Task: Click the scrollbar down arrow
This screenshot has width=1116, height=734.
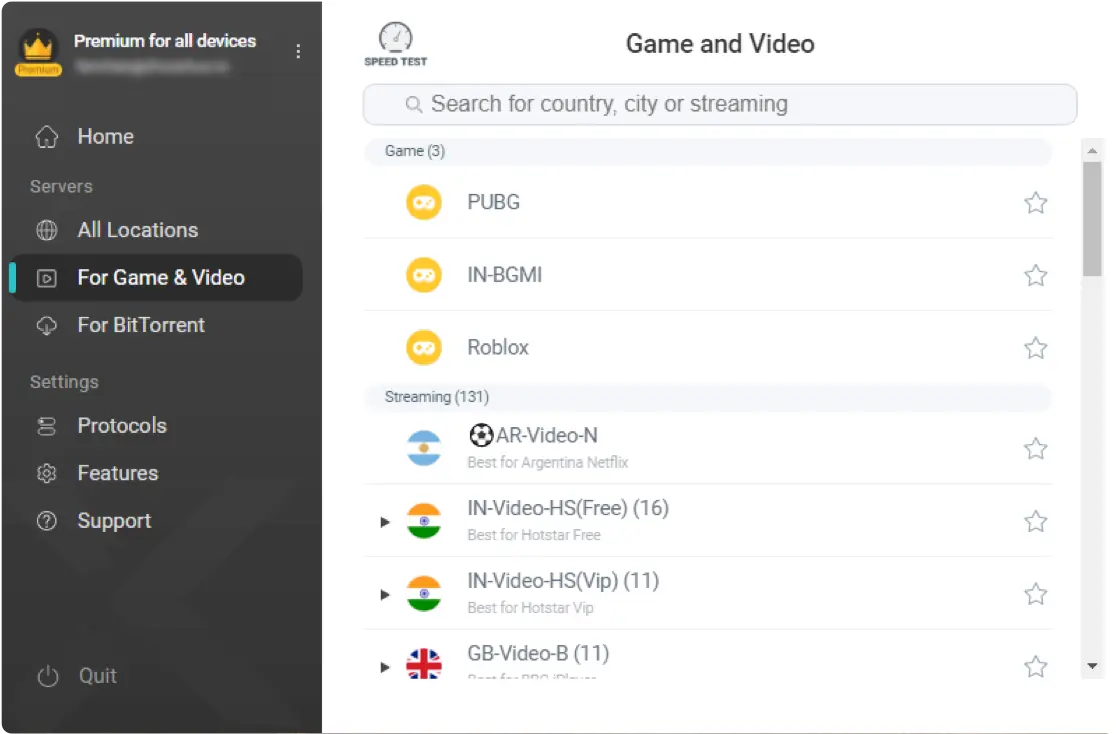Action: [x=1092, y=666]
